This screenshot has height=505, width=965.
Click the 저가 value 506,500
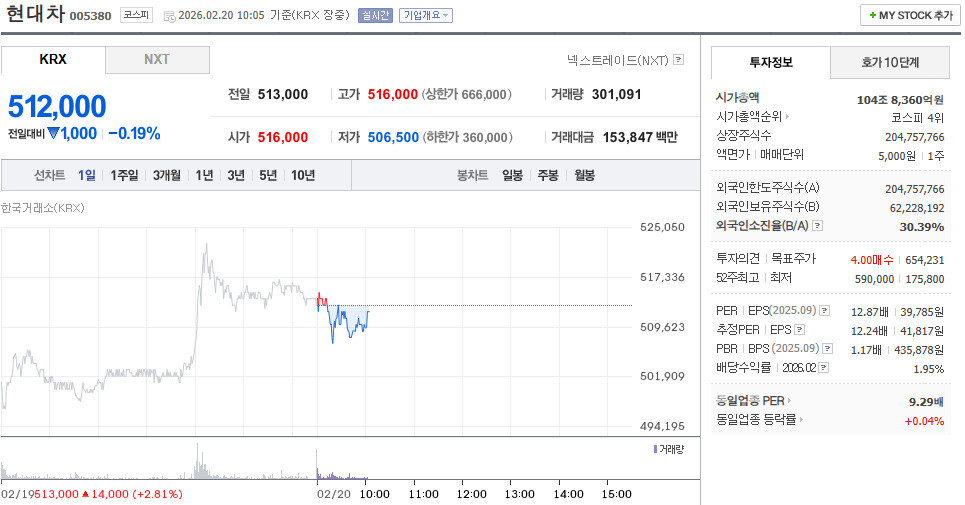coord(393,137)
